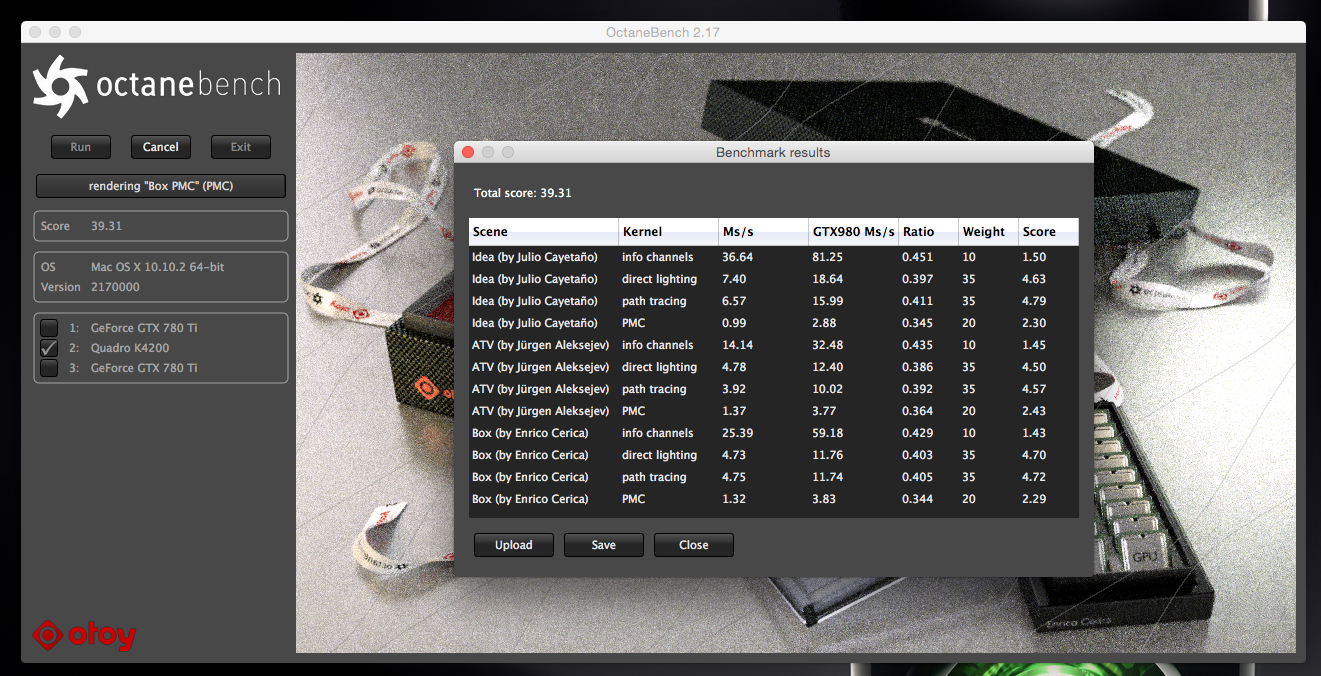Select the Box PMC row
This screenshot has width=1321, height=676.
(773, 499)
